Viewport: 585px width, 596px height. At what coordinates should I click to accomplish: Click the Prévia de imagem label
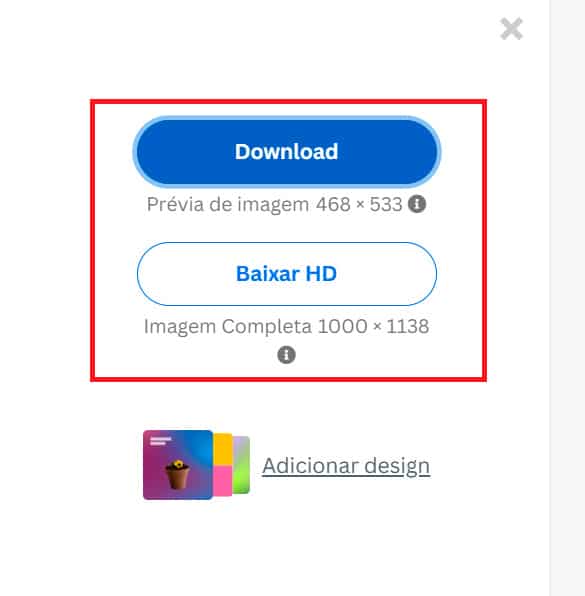coord(228,204)
